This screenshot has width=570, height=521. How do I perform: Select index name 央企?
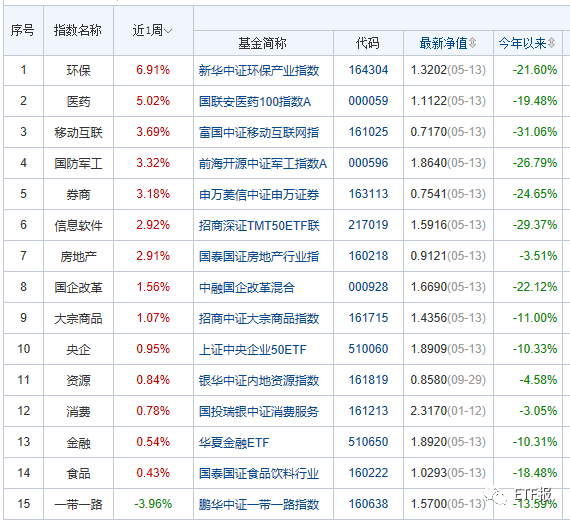[x=78, y=349]
